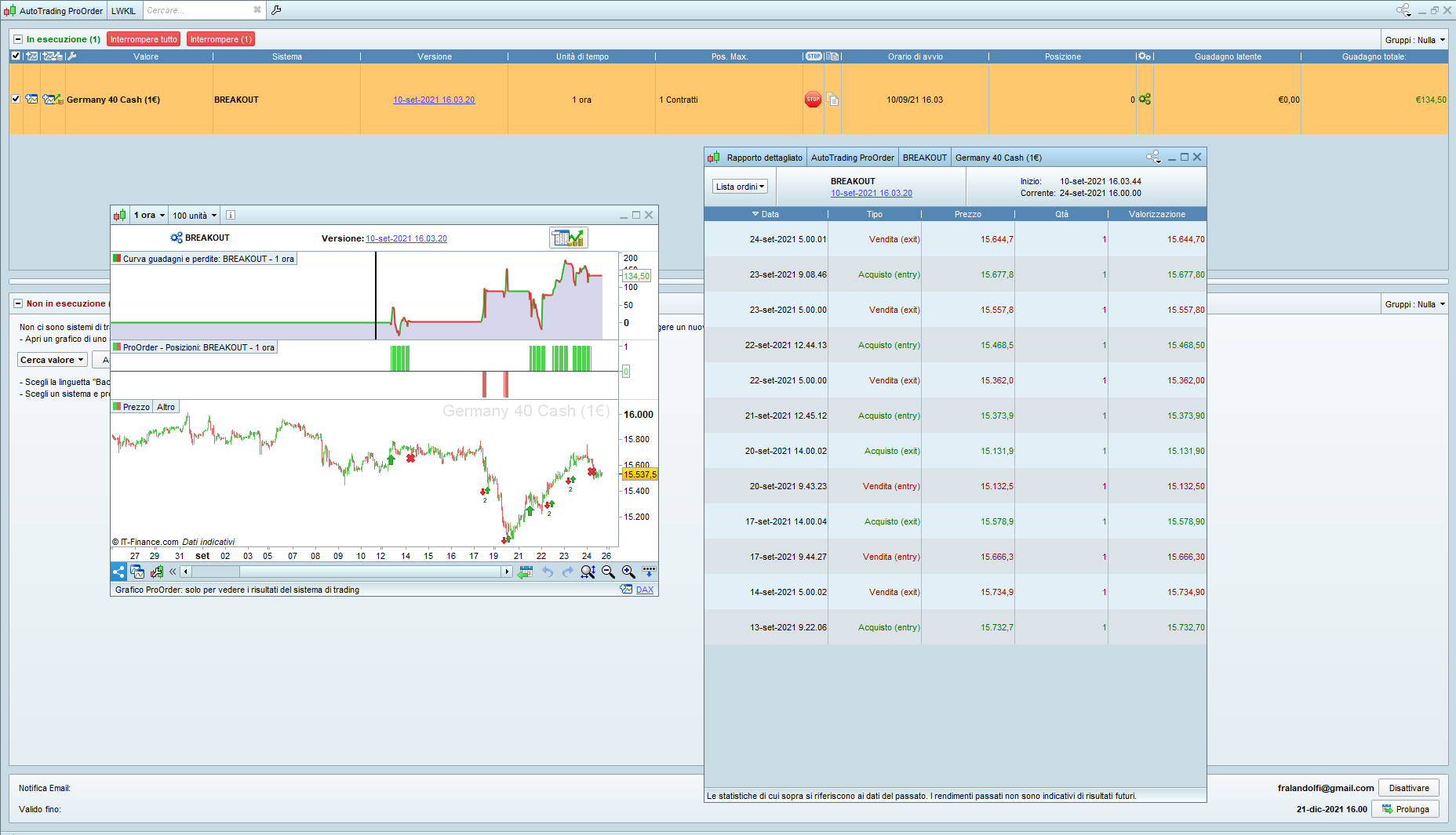The height and width of the screenshot is (835, 1456).
Task: Click the Prolunga button
Action: 1405,809
